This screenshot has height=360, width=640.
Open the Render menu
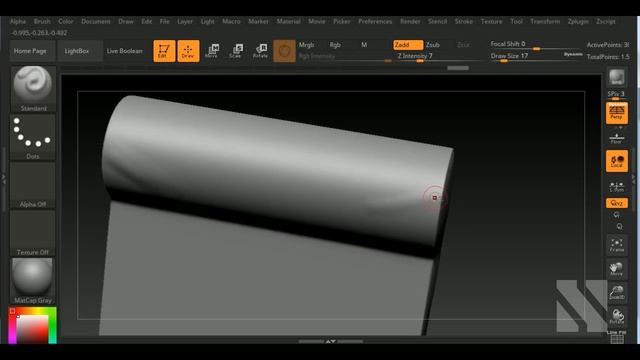(x=410, y=21)
